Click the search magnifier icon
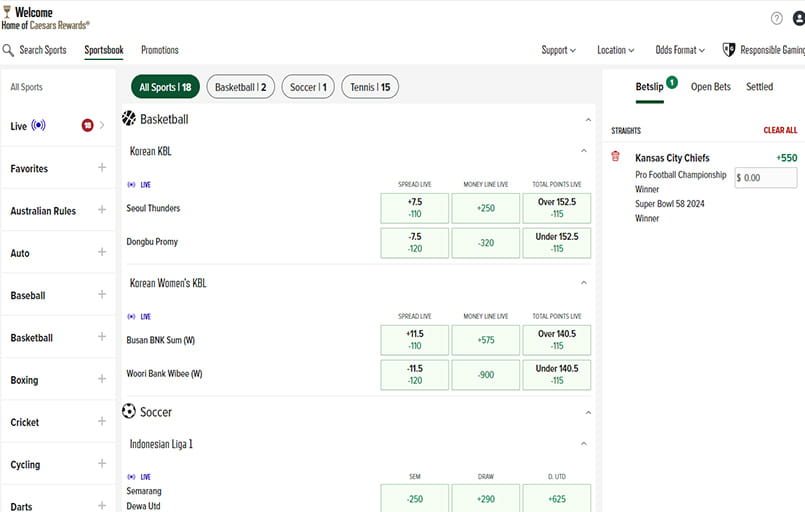Screen dimensions: 805x512 8,50
